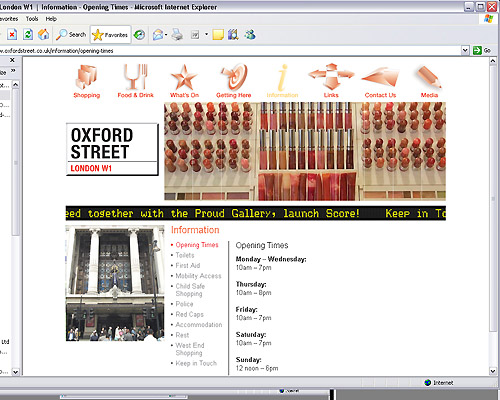Image resolution: width=500 pixels, height=400 pixels.
Task: Open the Accommodation link
Action: [199, 325]
